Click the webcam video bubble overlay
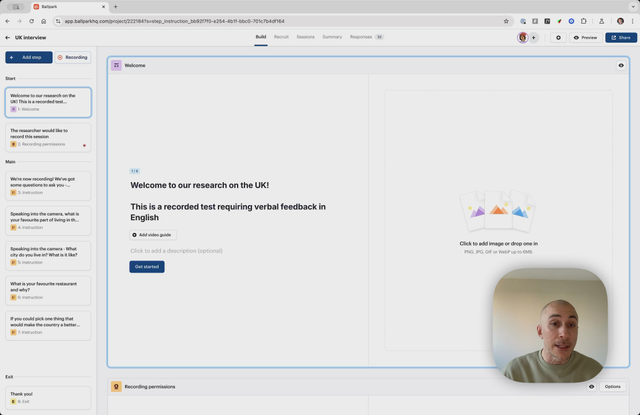This screenshot has height=415, width=640. [x=550, y=325]
